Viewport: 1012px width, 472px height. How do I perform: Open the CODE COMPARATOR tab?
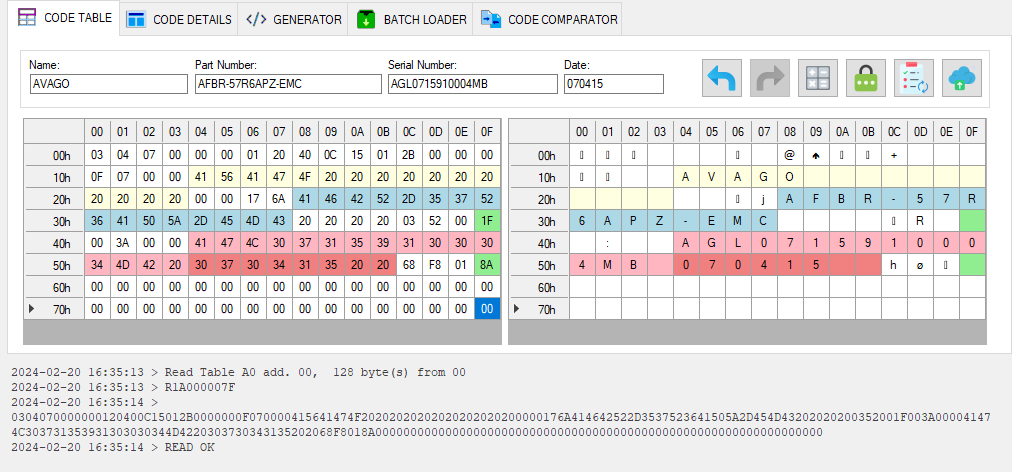click(548, 19)
